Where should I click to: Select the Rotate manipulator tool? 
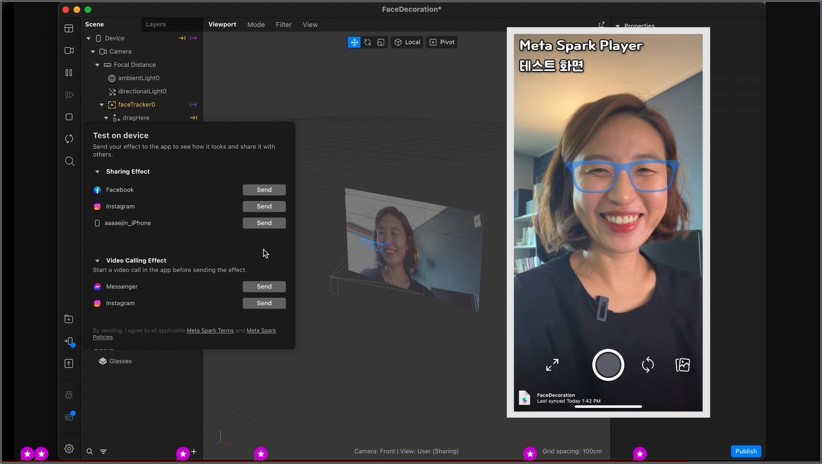pos(367,42)
